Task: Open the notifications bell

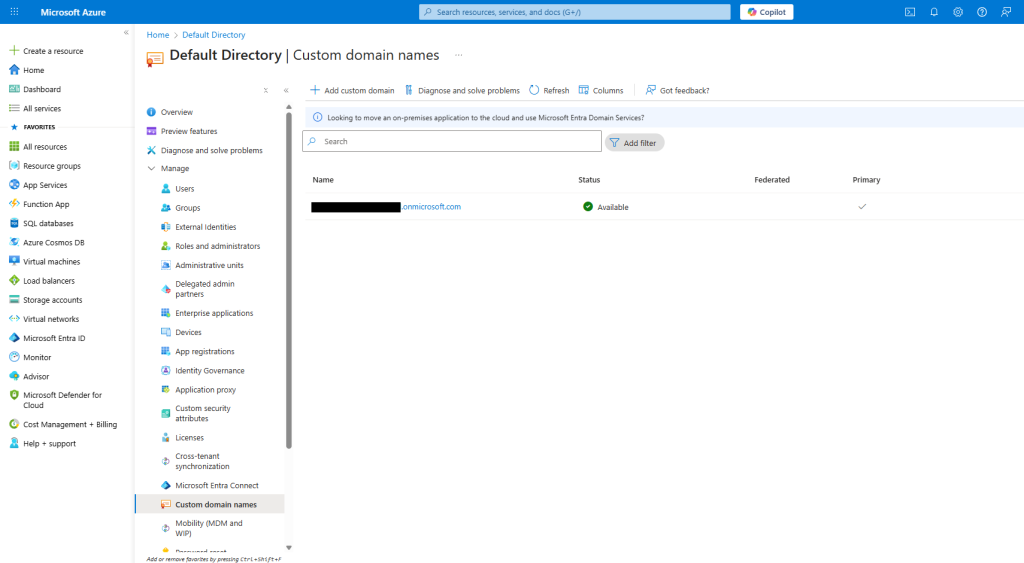Action: [934, 12]
